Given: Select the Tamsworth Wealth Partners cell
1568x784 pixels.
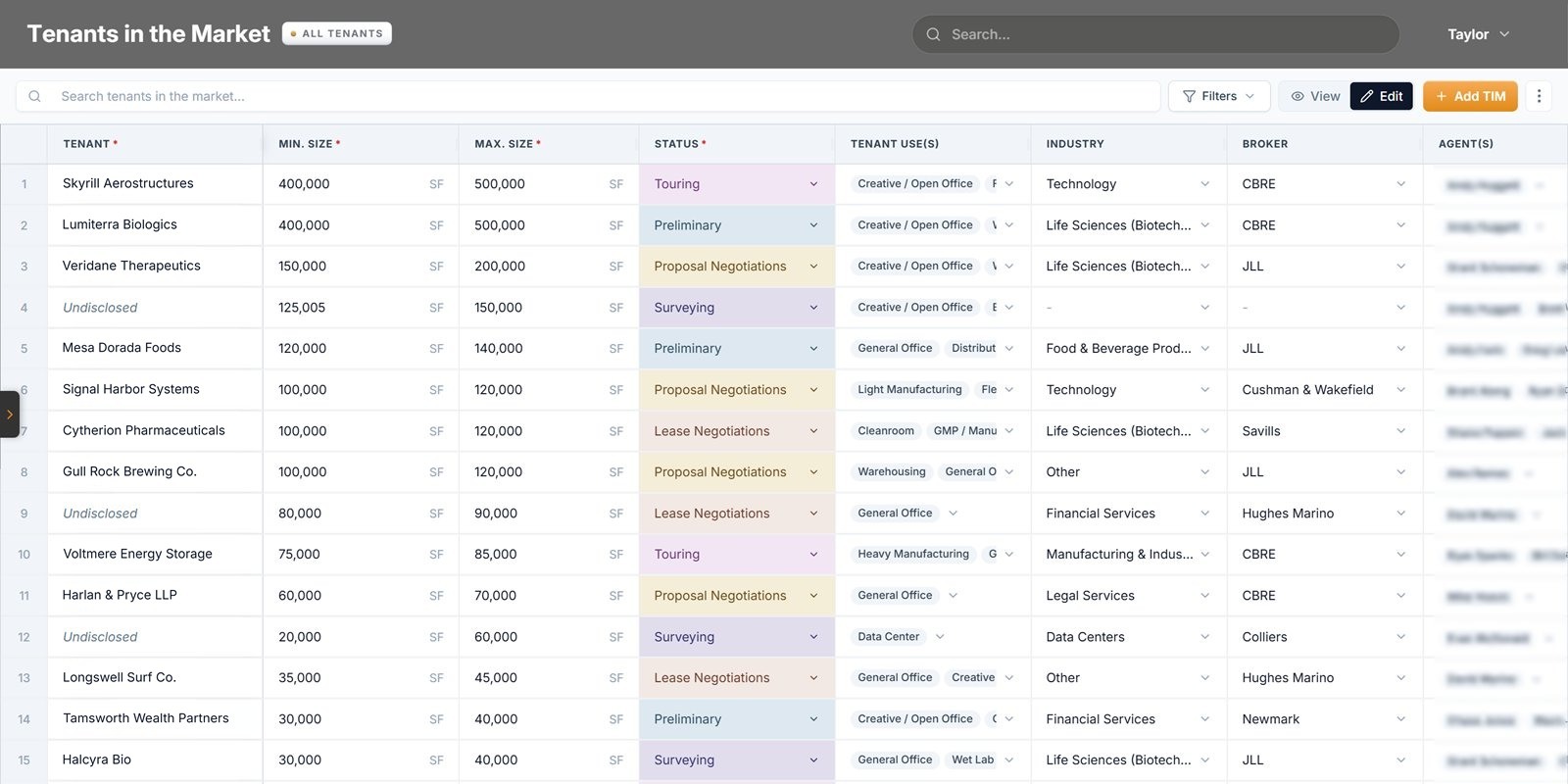Looking at the screenshot, I should (155, 719).
